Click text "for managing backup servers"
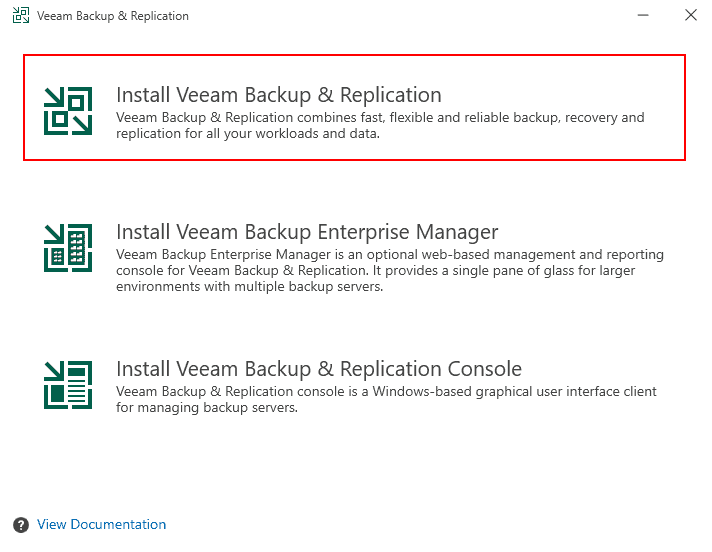 tap(207, 408)
